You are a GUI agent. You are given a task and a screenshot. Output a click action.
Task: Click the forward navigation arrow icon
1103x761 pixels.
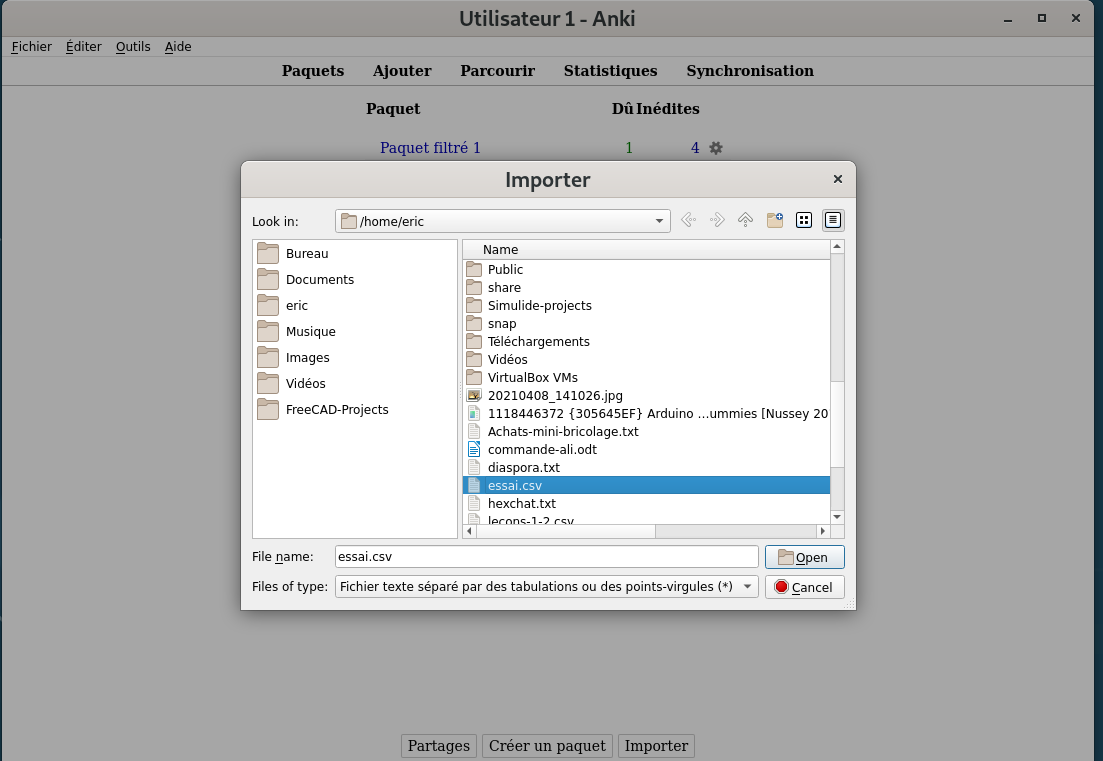[x=717, y=220]
